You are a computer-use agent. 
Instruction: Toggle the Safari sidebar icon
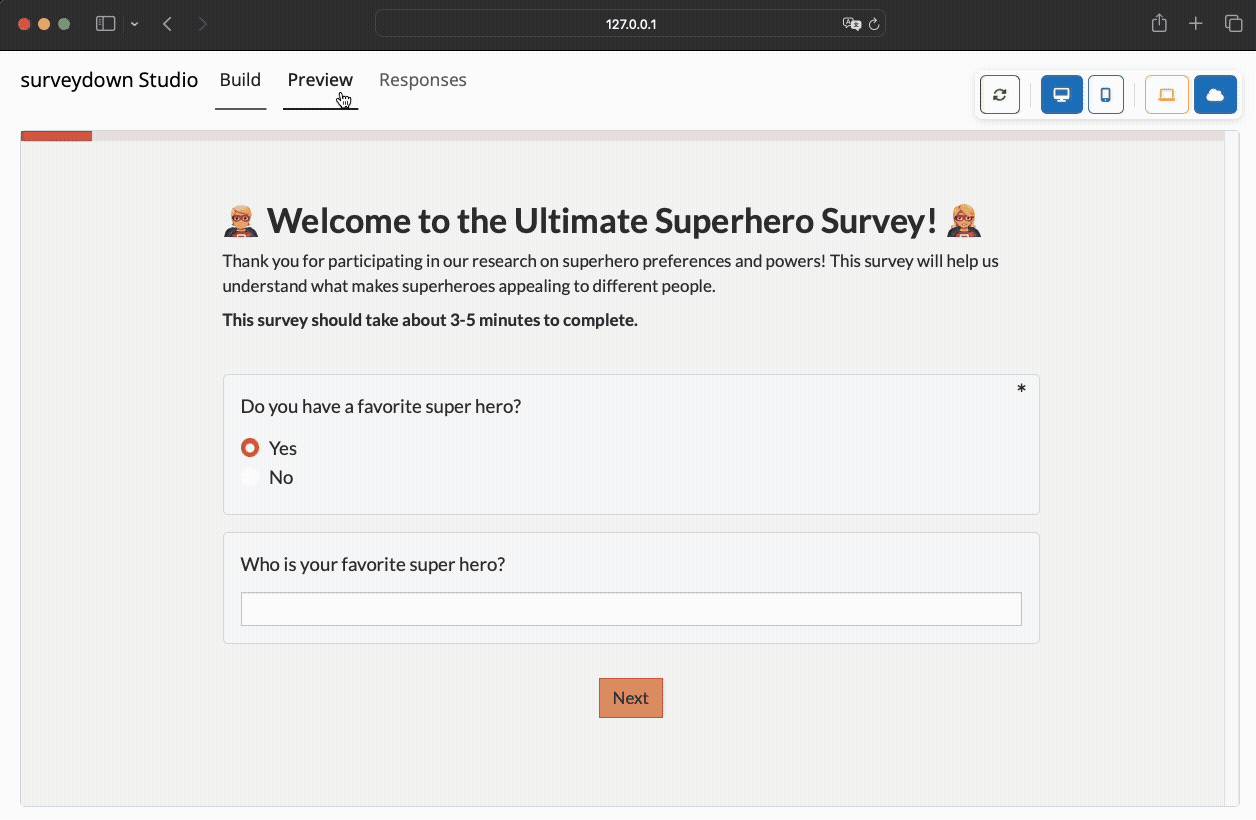click(105, 24)
